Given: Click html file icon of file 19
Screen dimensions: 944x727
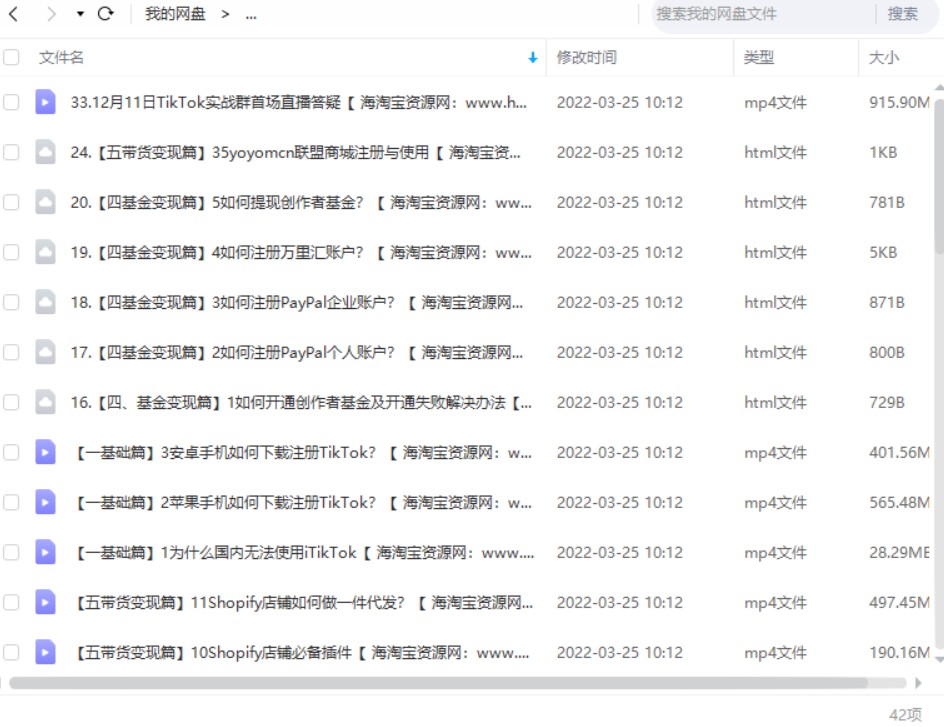Looking at the screenshot, I should pyautogui.click(x=45, y=252).
